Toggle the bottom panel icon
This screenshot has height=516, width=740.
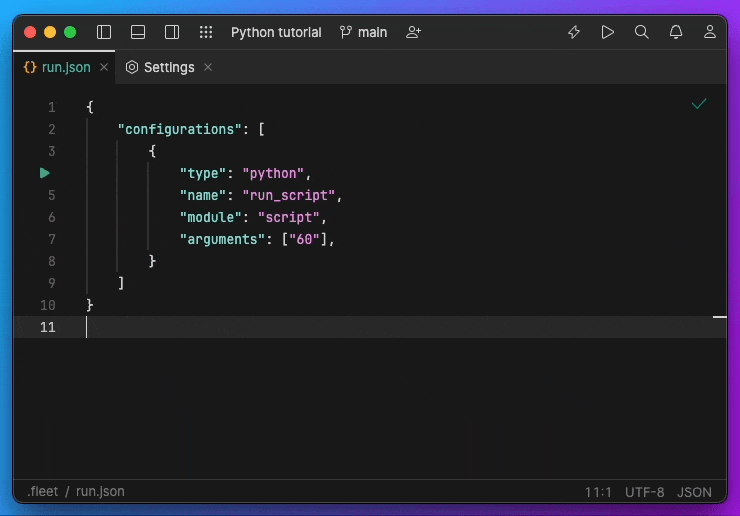click(138, 32)
